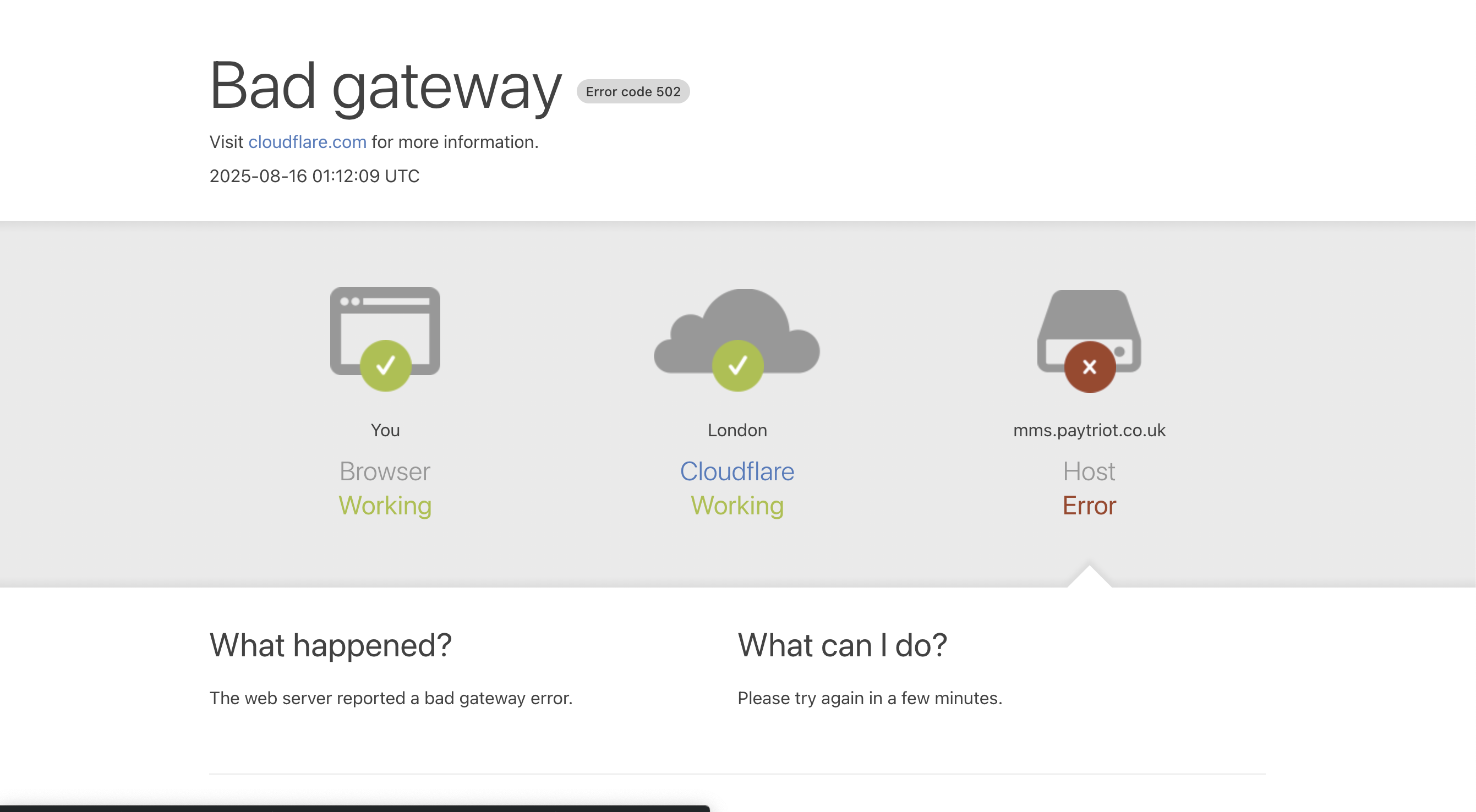This screenshot has width=1476, height=812.
Task: Click the Error code 502 badge
Action: (x=632, y=92)
